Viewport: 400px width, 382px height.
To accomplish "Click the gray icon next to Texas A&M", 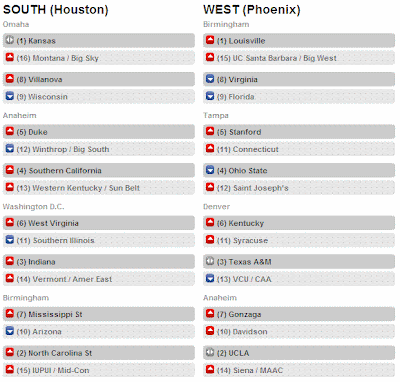I will tap(210, 261).
